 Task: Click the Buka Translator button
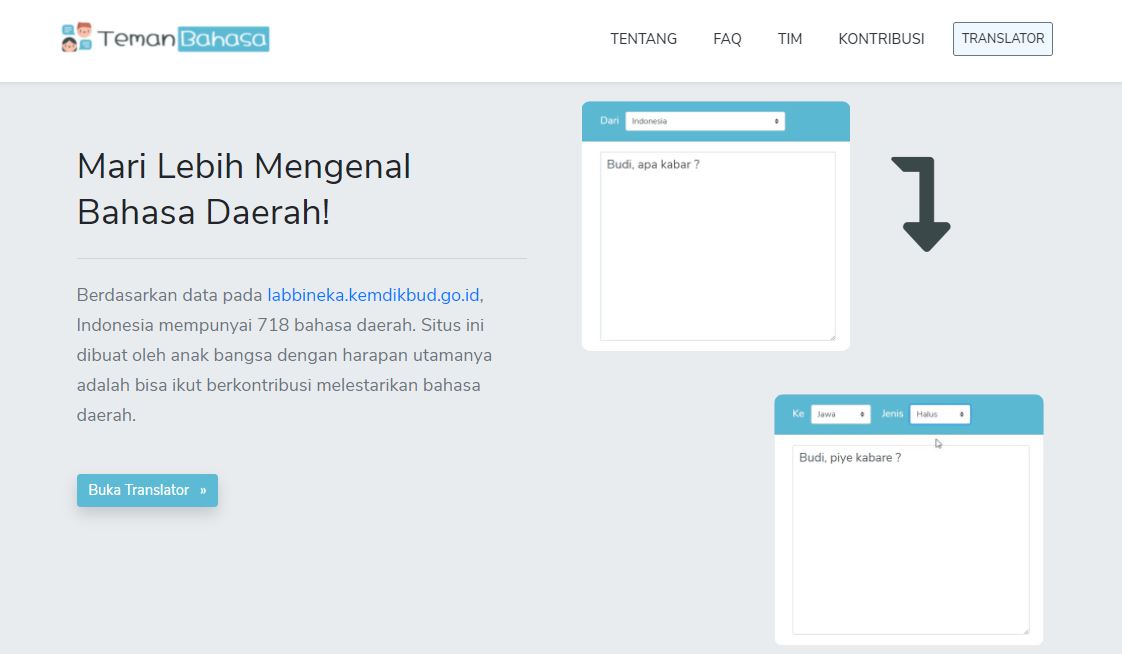147,490
